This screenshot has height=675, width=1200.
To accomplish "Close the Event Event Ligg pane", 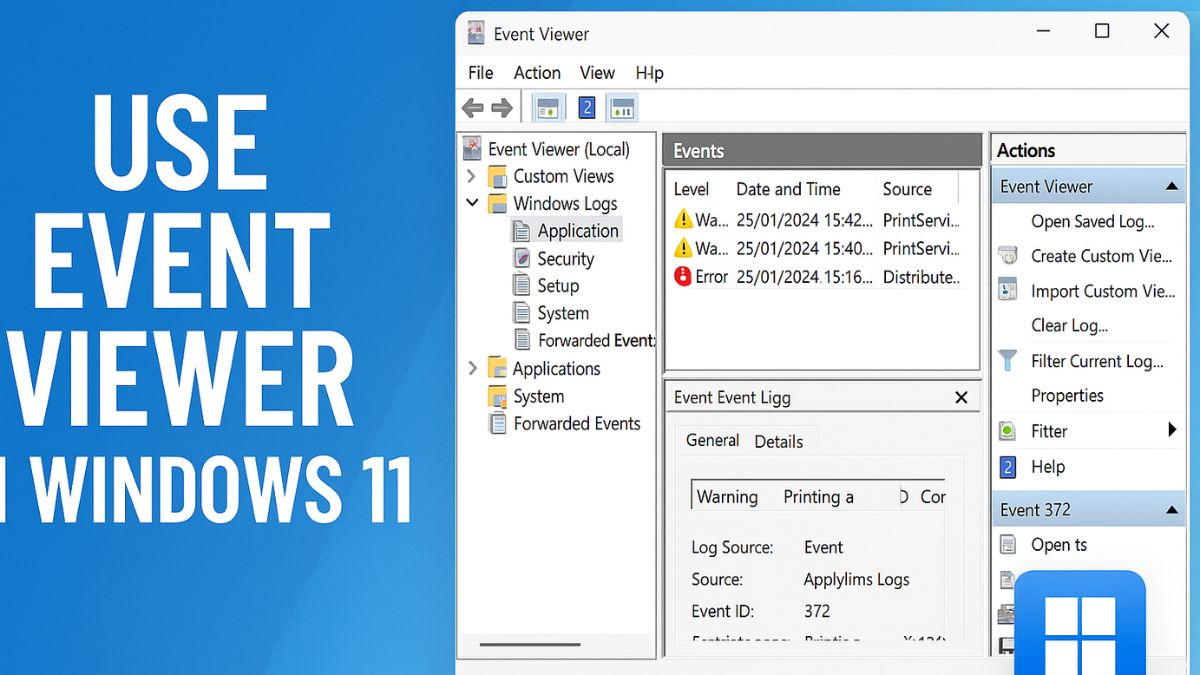I will pos(961,397).
